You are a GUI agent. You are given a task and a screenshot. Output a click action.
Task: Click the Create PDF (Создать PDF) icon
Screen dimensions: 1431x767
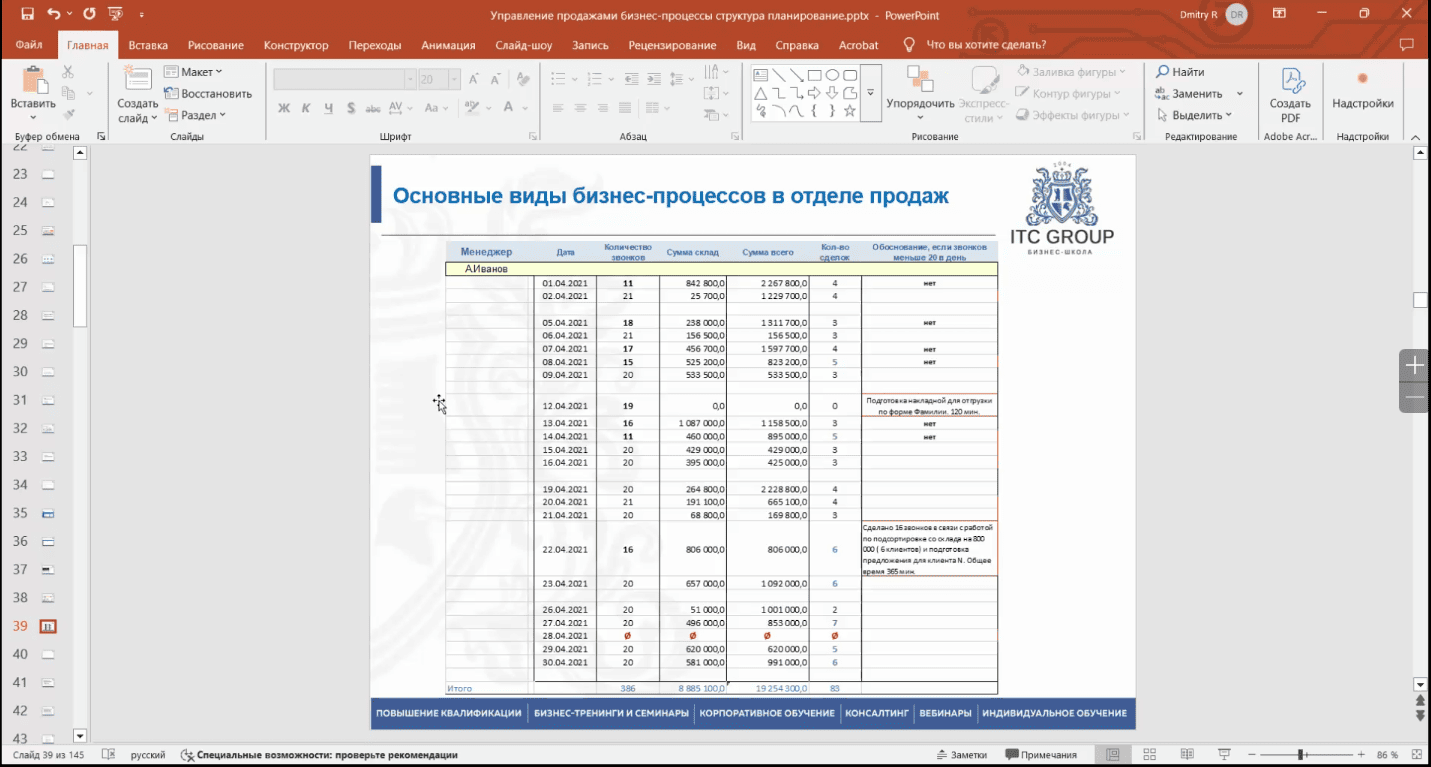pos(1290,82)
